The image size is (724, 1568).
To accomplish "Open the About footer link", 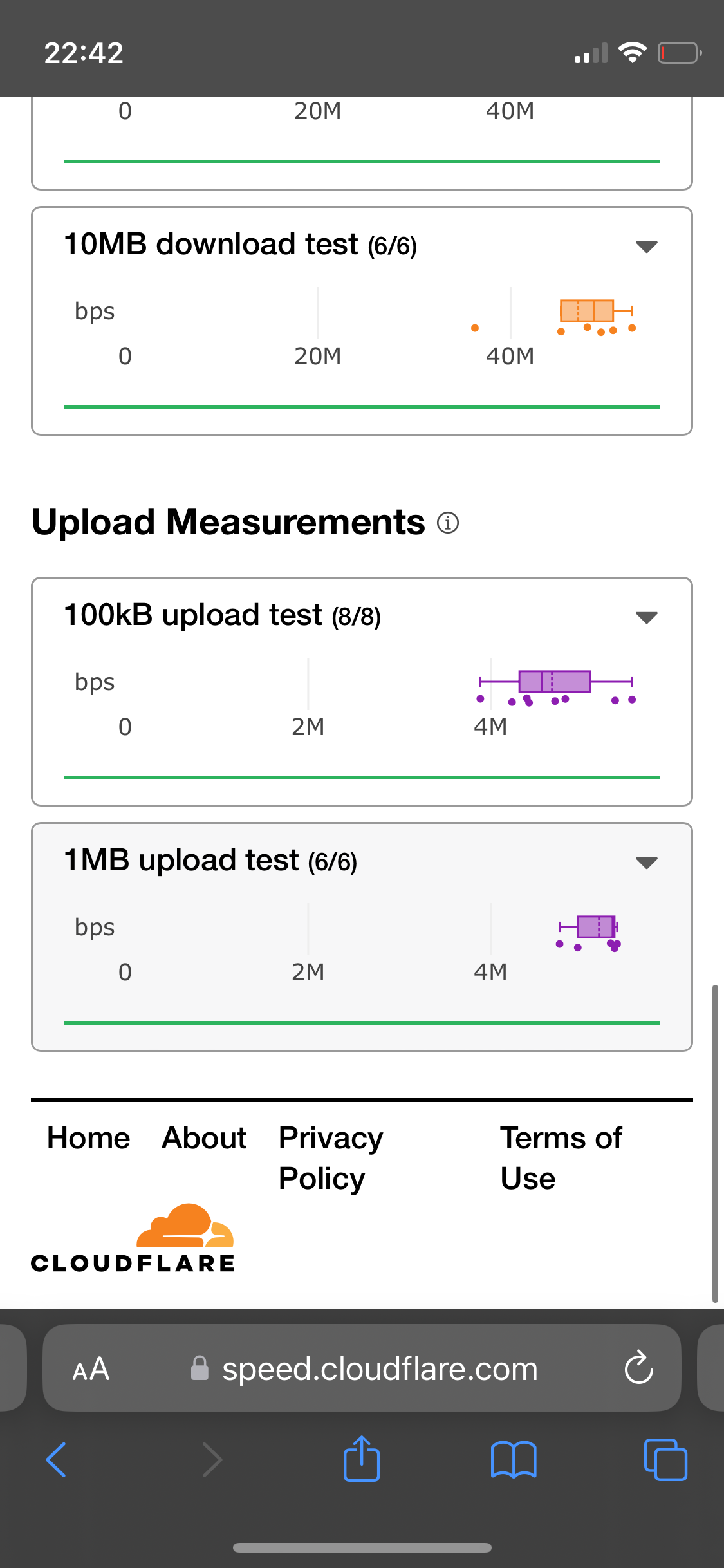I will 204,1138.
